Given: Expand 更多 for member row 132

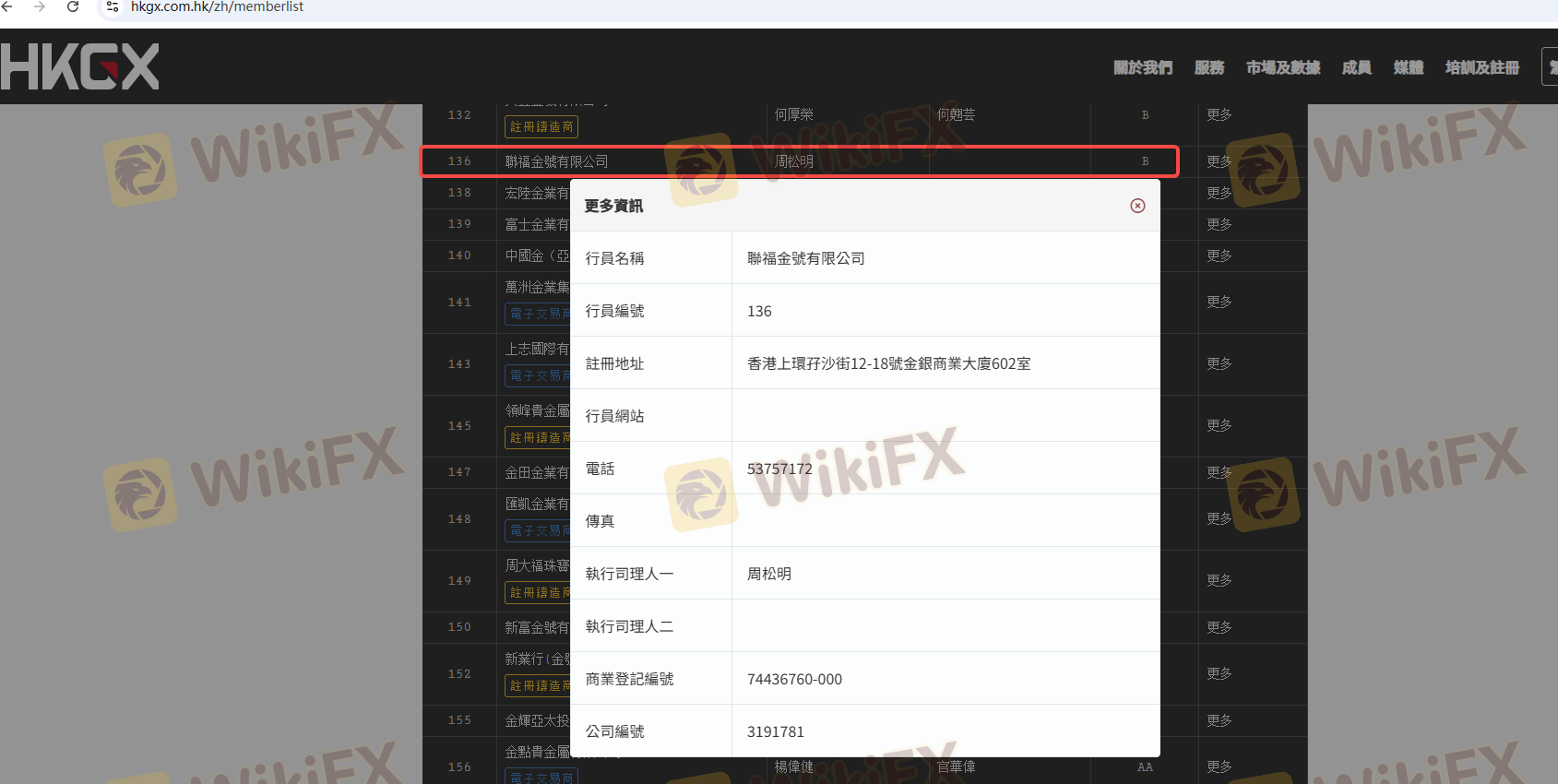Looking at the screenshot, I should [x=1219, y=114].
